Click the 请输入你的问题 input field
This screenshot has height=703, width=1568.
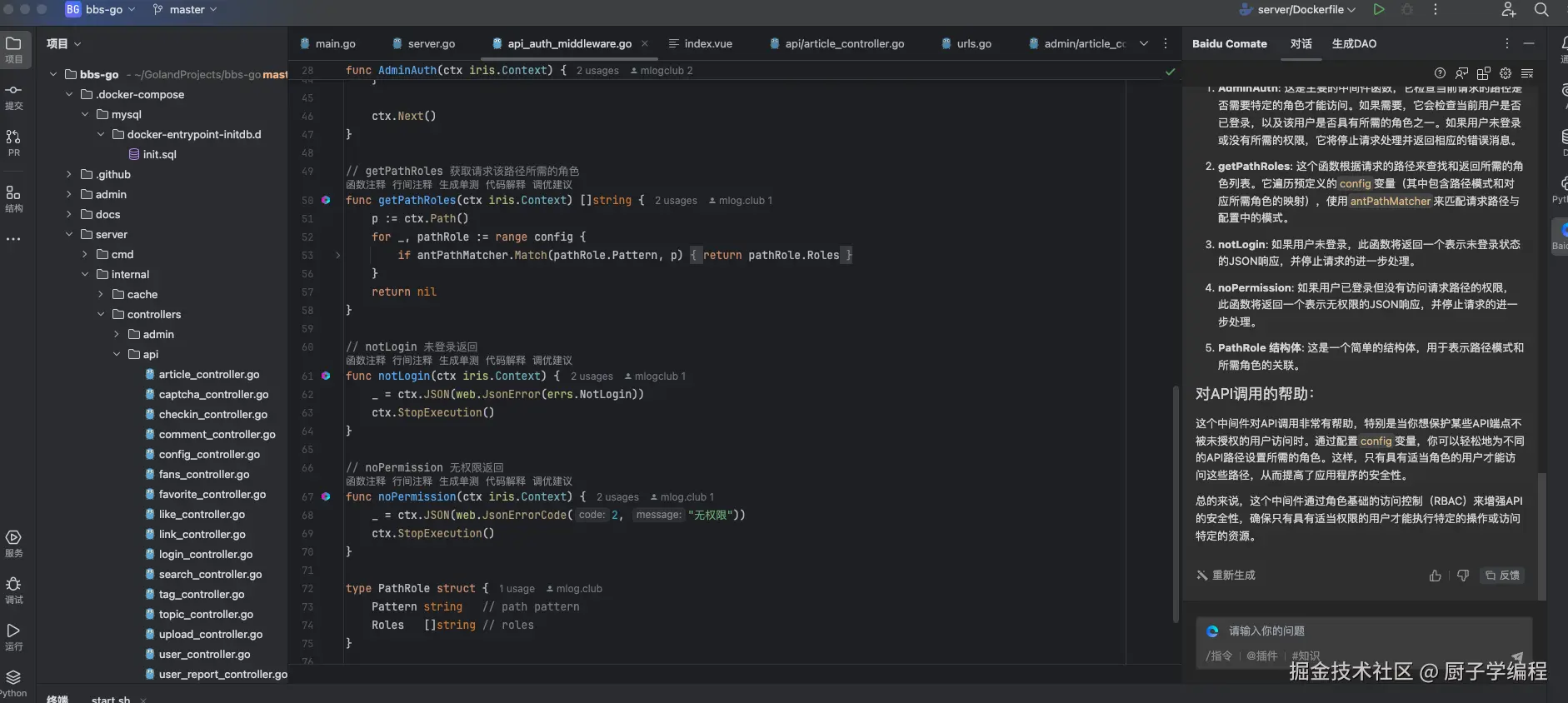tap(1364, 631)
